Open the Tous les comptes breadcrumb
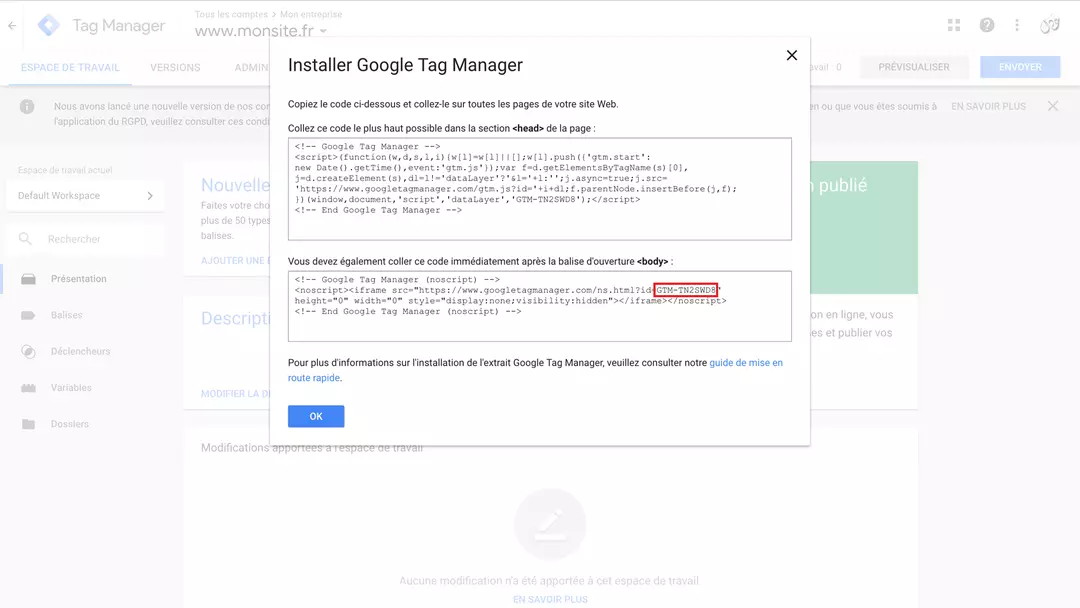 tap(231, 14)
